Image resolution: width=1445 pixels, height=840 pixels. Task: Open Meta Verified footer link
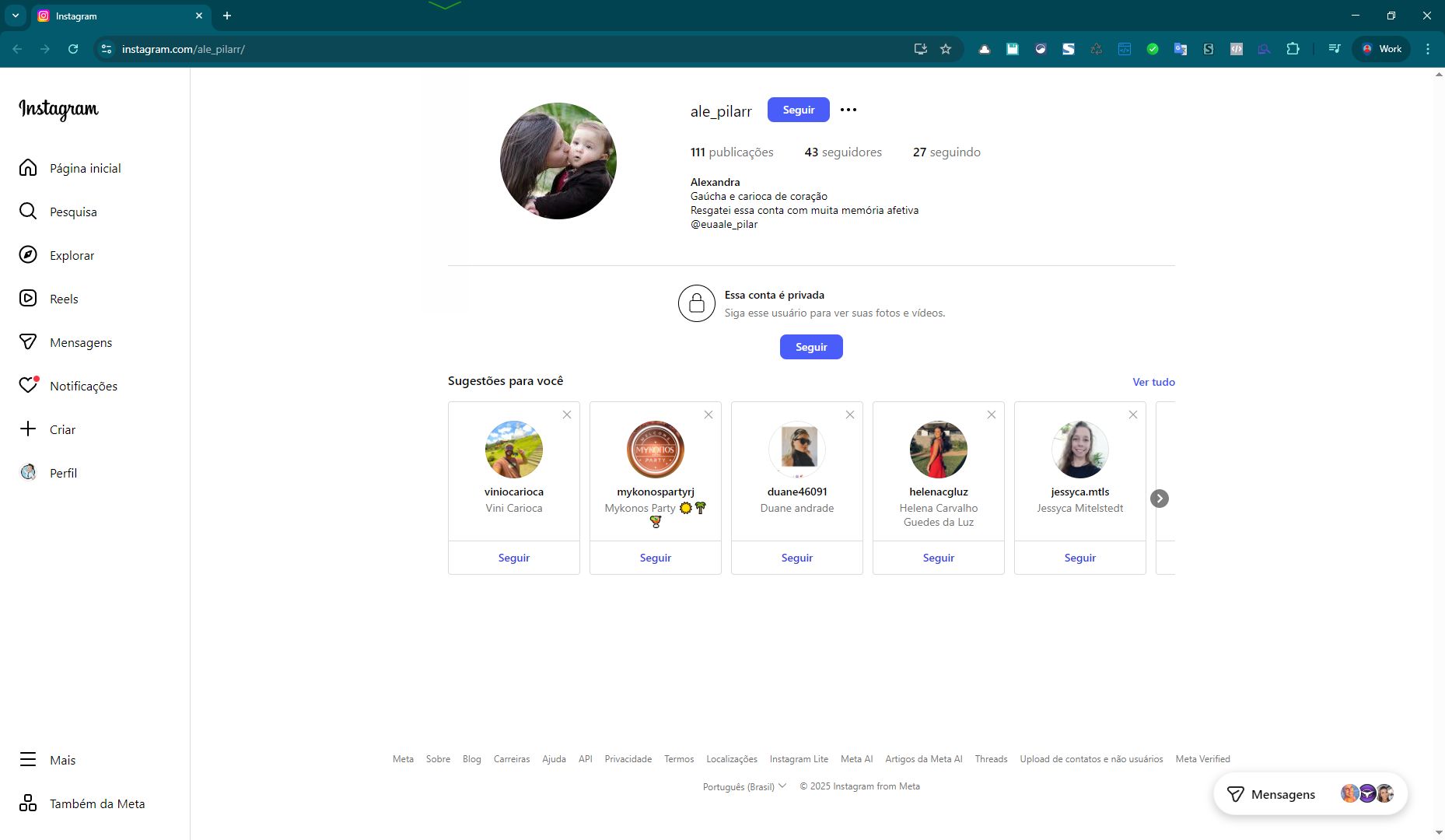tap(1203, 759)
